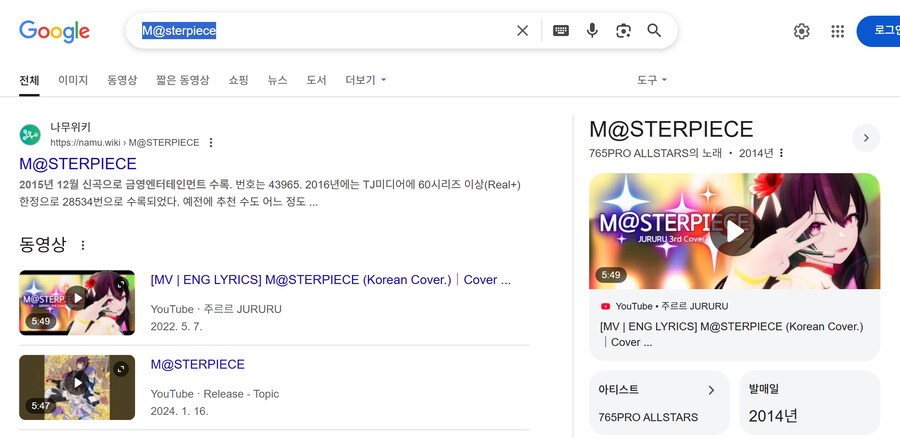Expand the 도구 tools dropdown
This screenshot has height=438, width=900.
tap(651, 80)
